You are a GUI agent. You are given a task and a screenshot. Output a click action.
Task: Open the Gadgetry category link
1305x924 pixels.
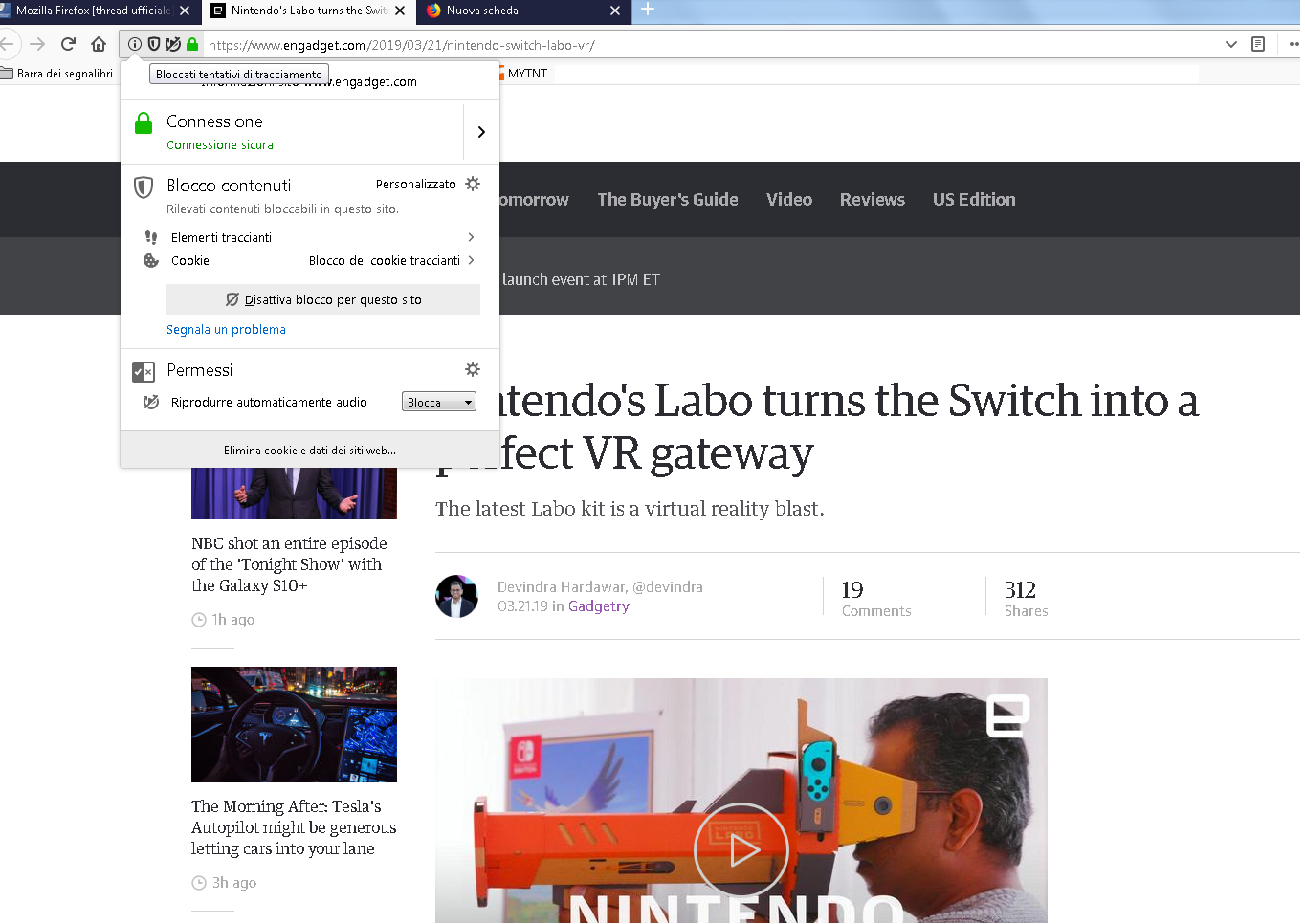[x=599, y=605]
